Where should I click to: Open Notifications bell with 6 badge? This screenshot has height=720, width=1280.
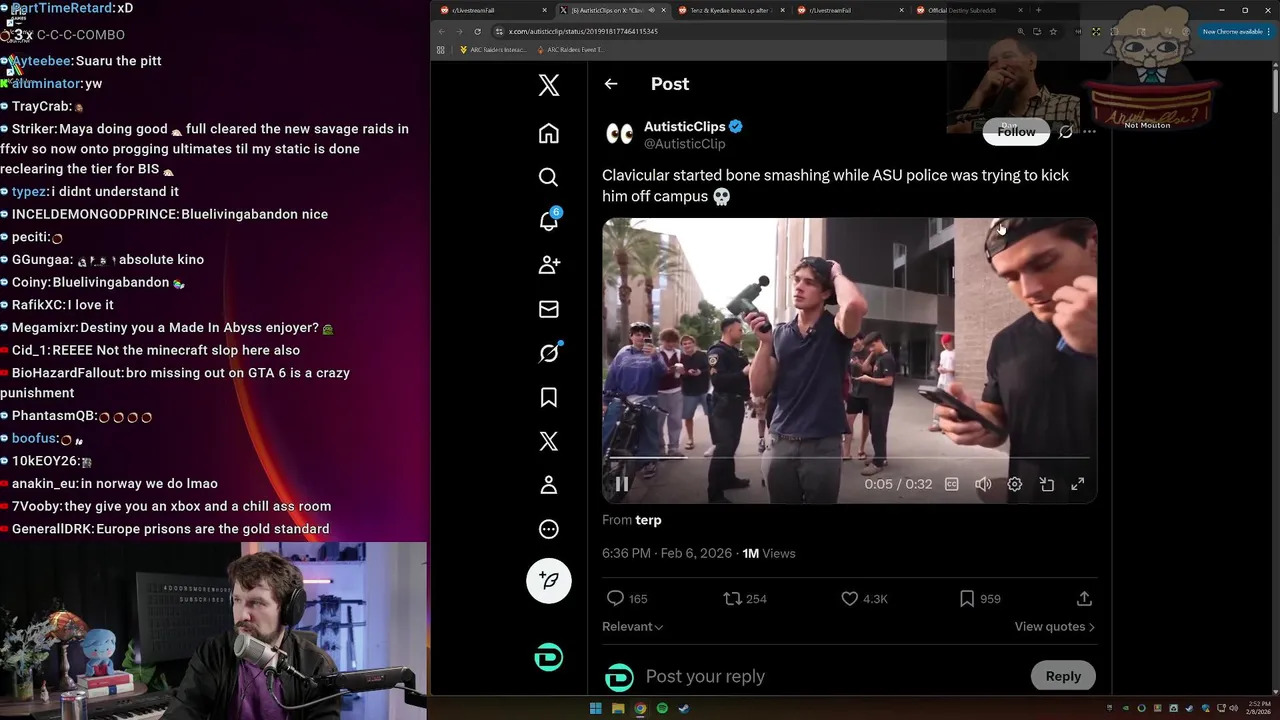(549, 220)
